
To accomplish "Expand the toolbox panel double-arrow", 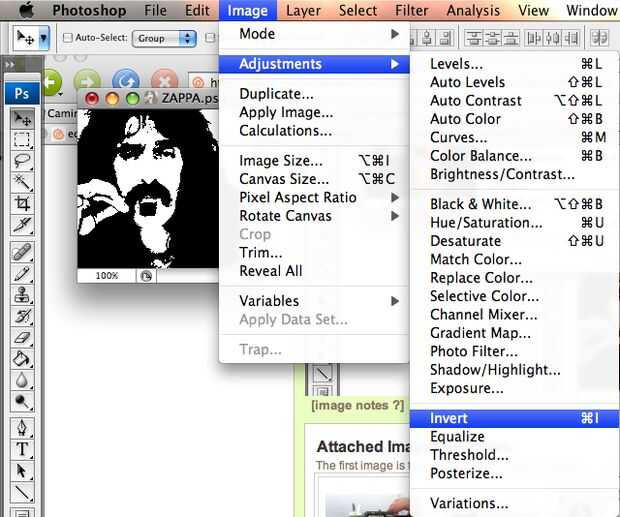I will [x=9, y=64].
